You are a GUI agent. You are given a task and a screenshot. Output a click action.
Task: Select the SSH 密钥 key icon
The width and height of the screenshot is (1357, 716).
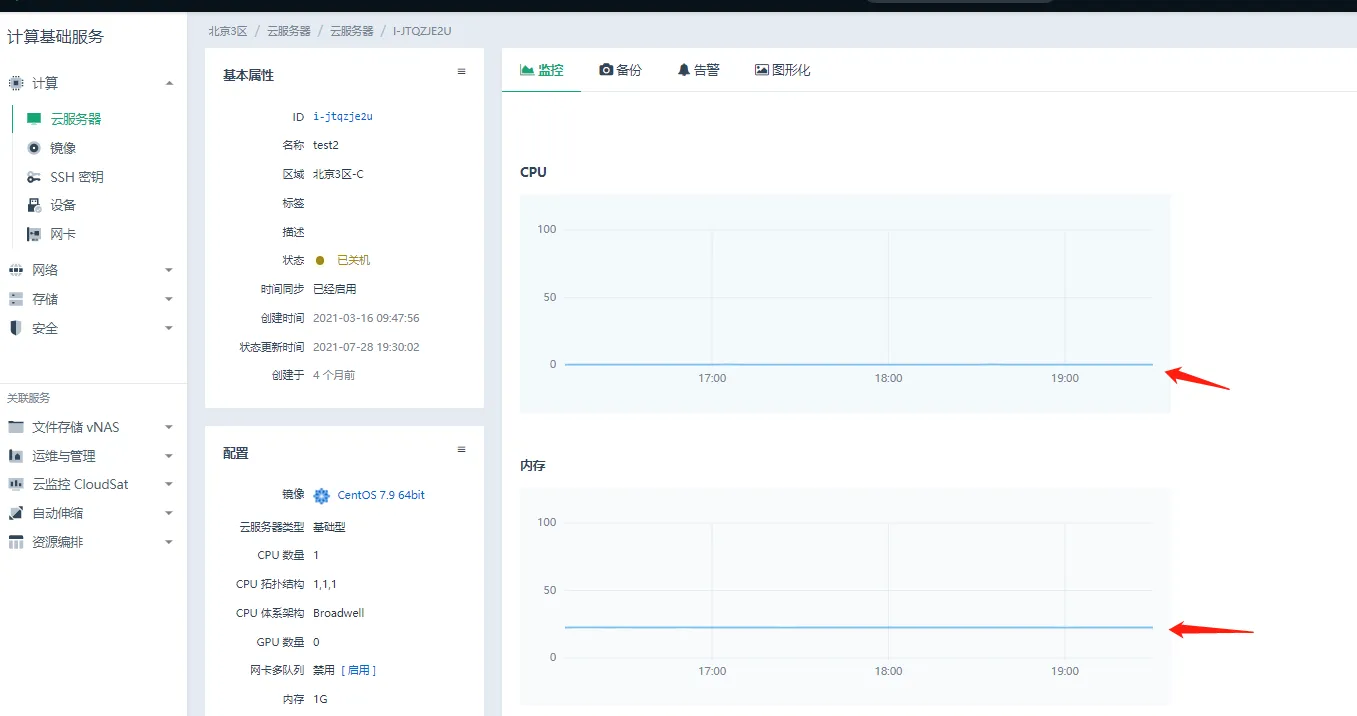click(34, 177)
